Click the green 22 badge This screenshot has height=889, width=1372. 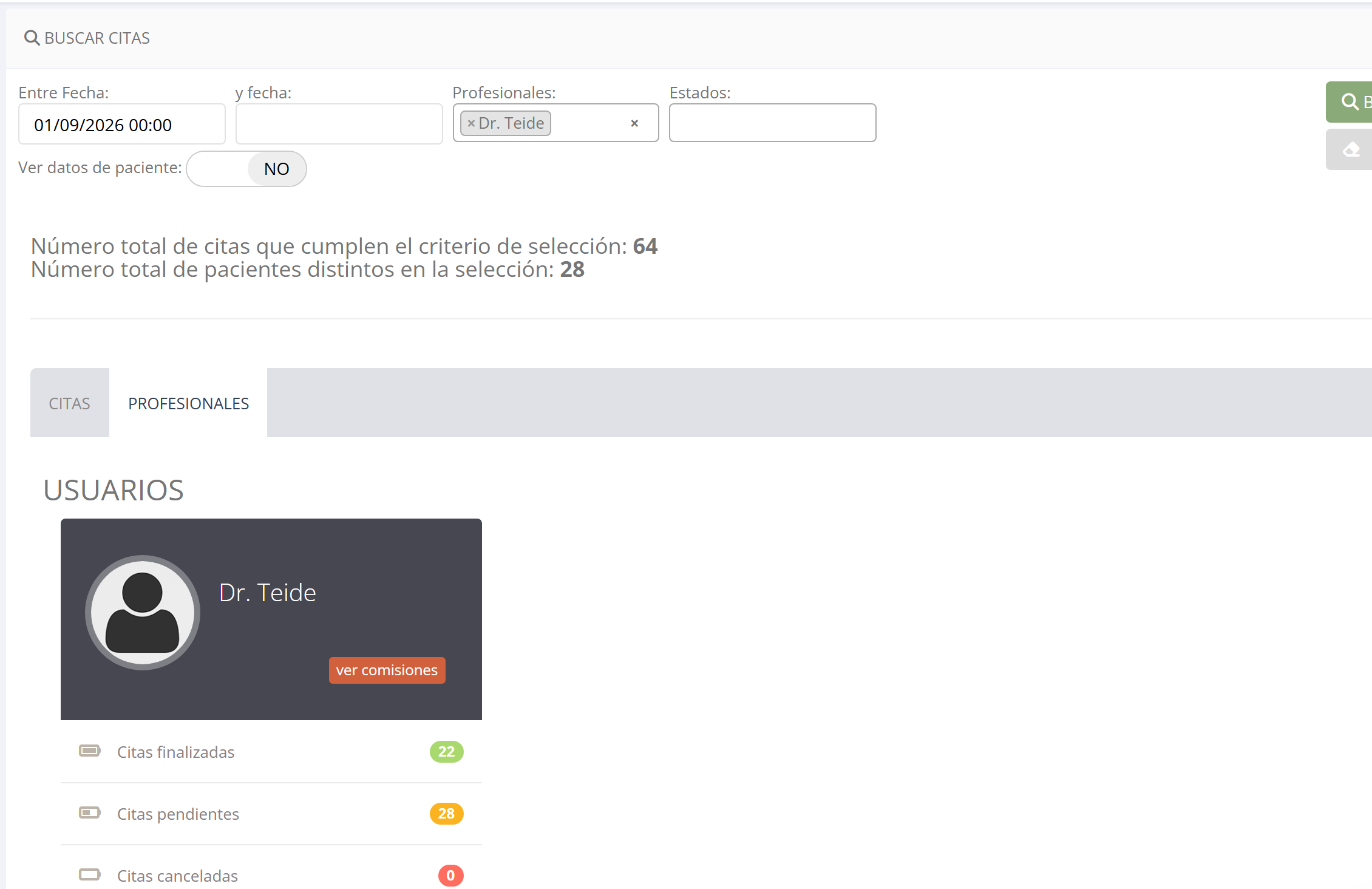coord(447,752)
